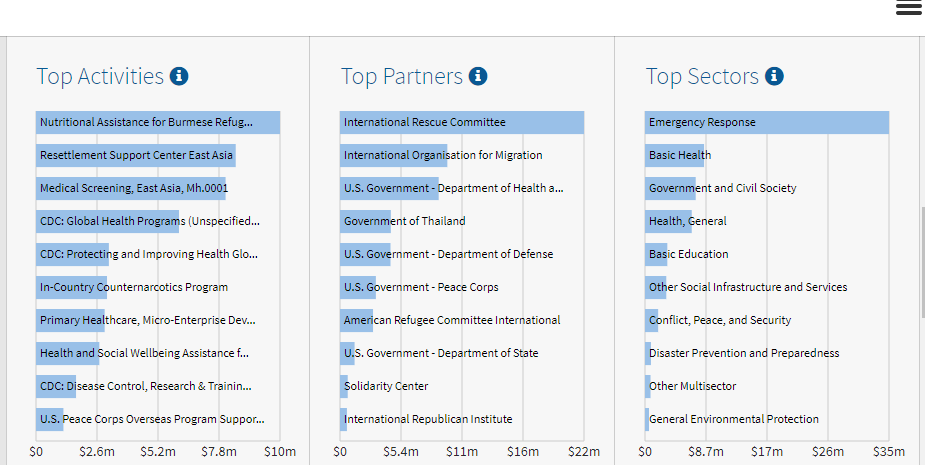Open the Top Activities heading
This screenshot has width=925, height=465.
pos(100,77)
